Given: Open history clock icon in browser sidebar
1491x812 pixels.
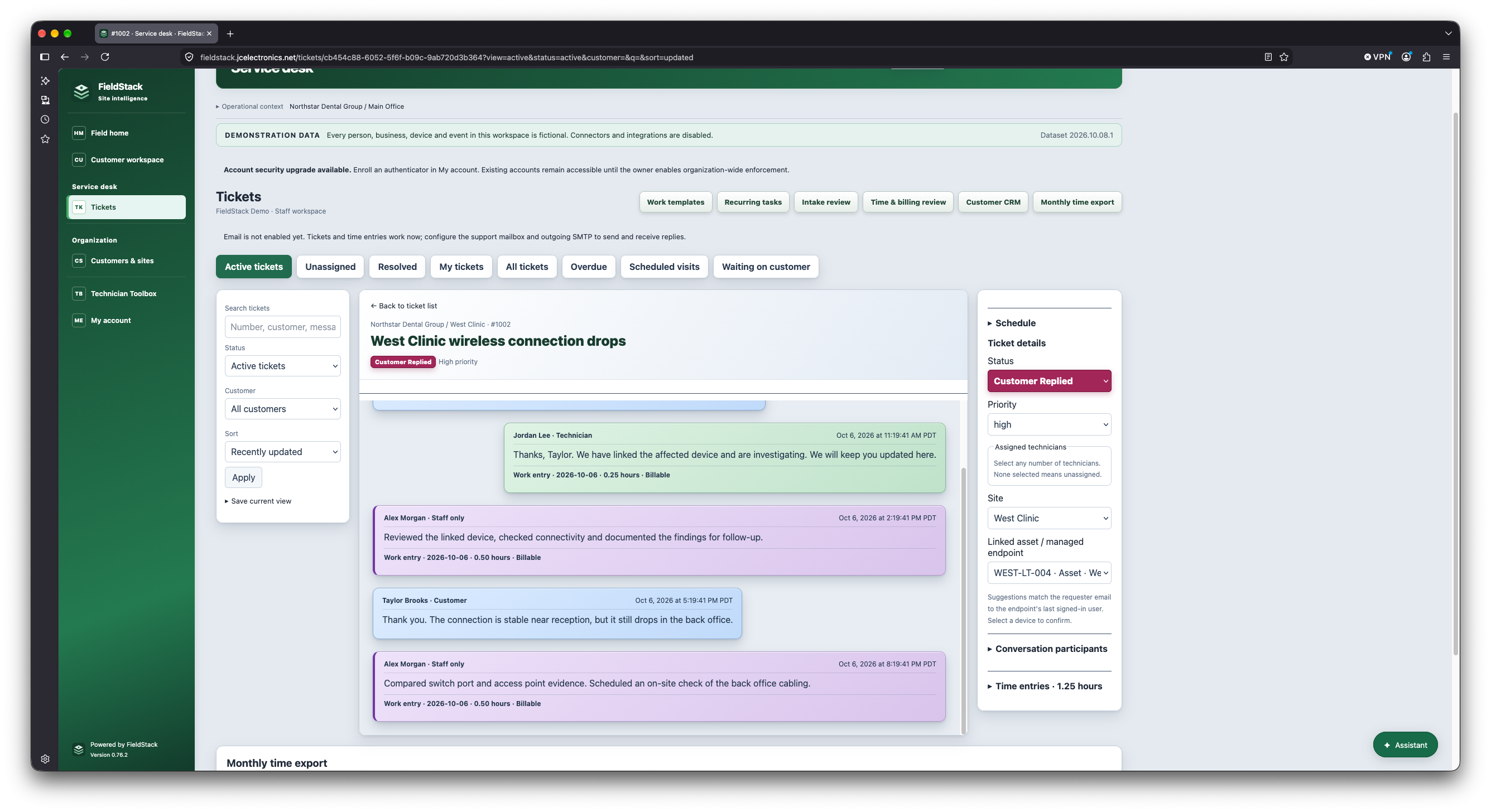Looking at the screenshot, I should click(45, 119).
